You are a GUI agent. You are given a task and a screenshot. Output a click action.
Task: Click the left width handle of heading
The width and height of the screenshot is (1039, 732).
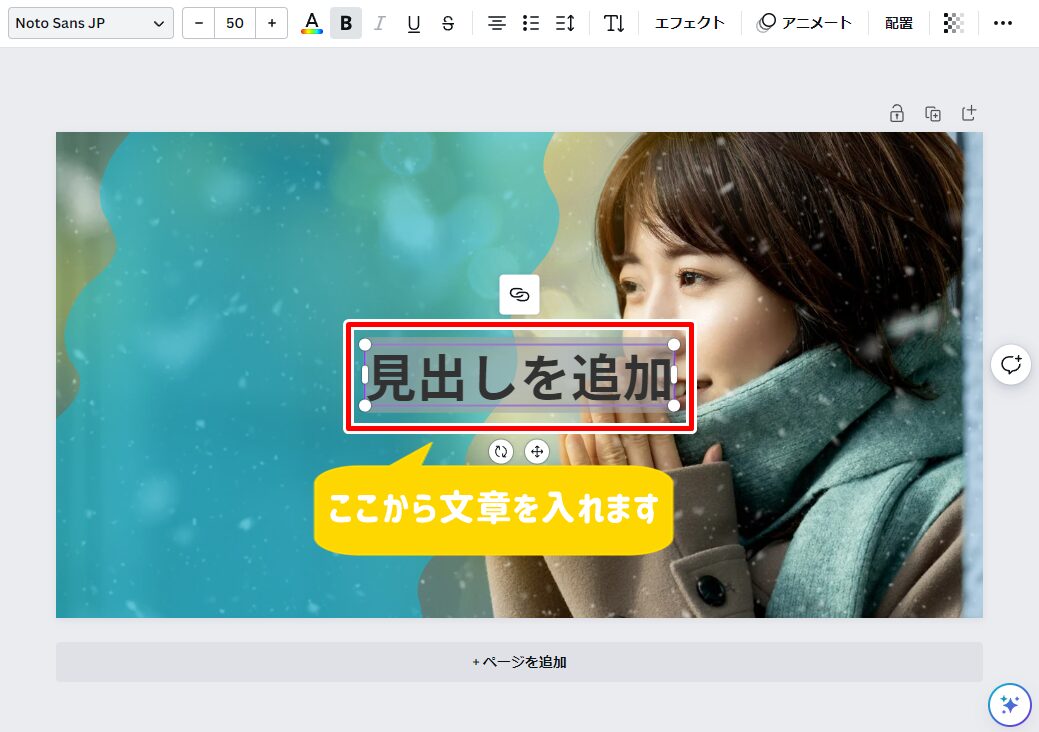coord(364,375)
